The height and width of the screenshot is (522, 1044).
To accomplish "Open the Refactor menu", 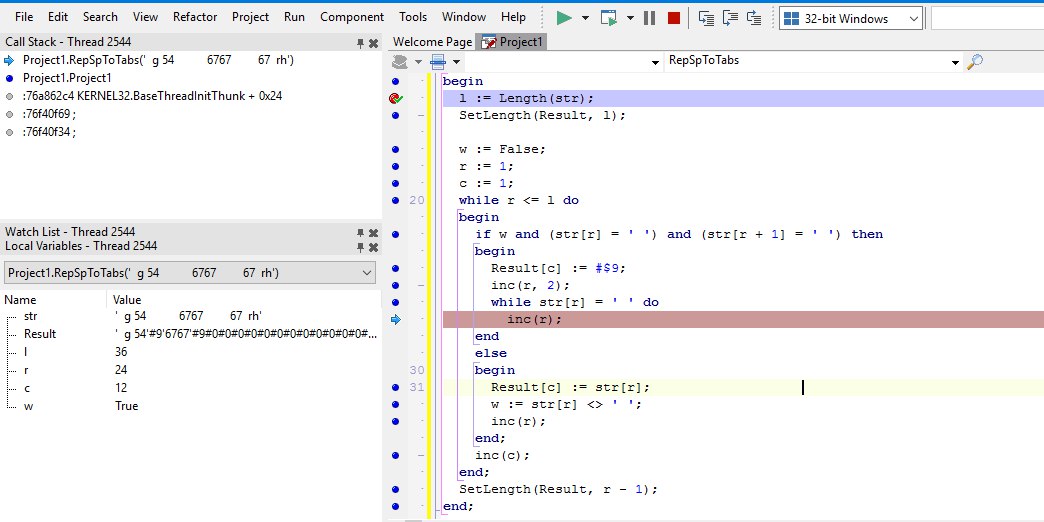I will pos(195,17).
